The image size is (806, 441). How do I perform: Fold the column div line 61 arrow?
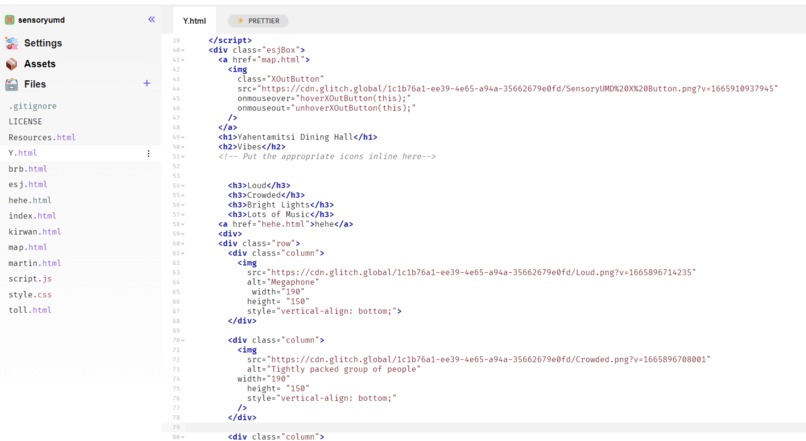(183, 253)
